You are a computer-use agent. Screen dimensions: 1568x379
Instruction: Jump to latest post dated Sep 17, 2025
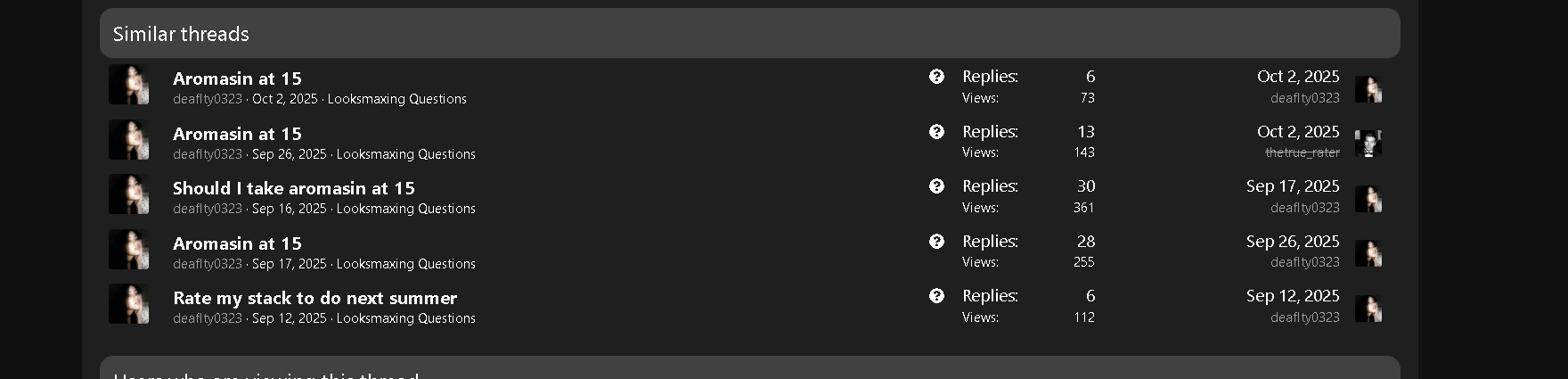click(x=1292, y=186)
